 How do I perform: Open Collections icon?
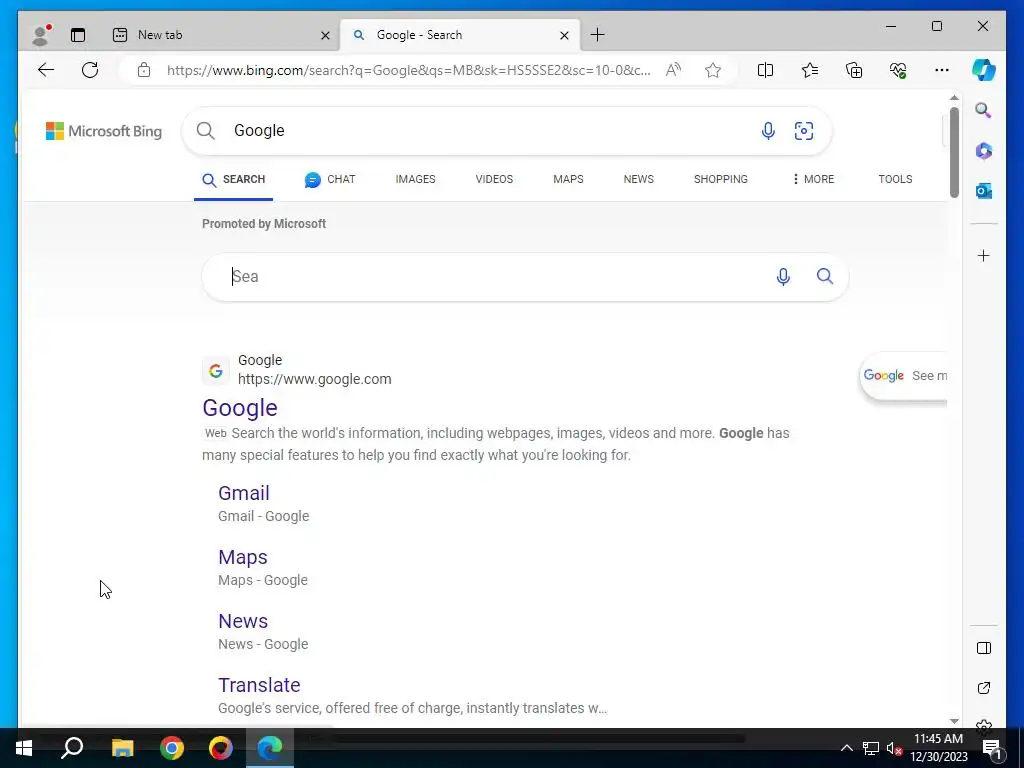(854, 70)
